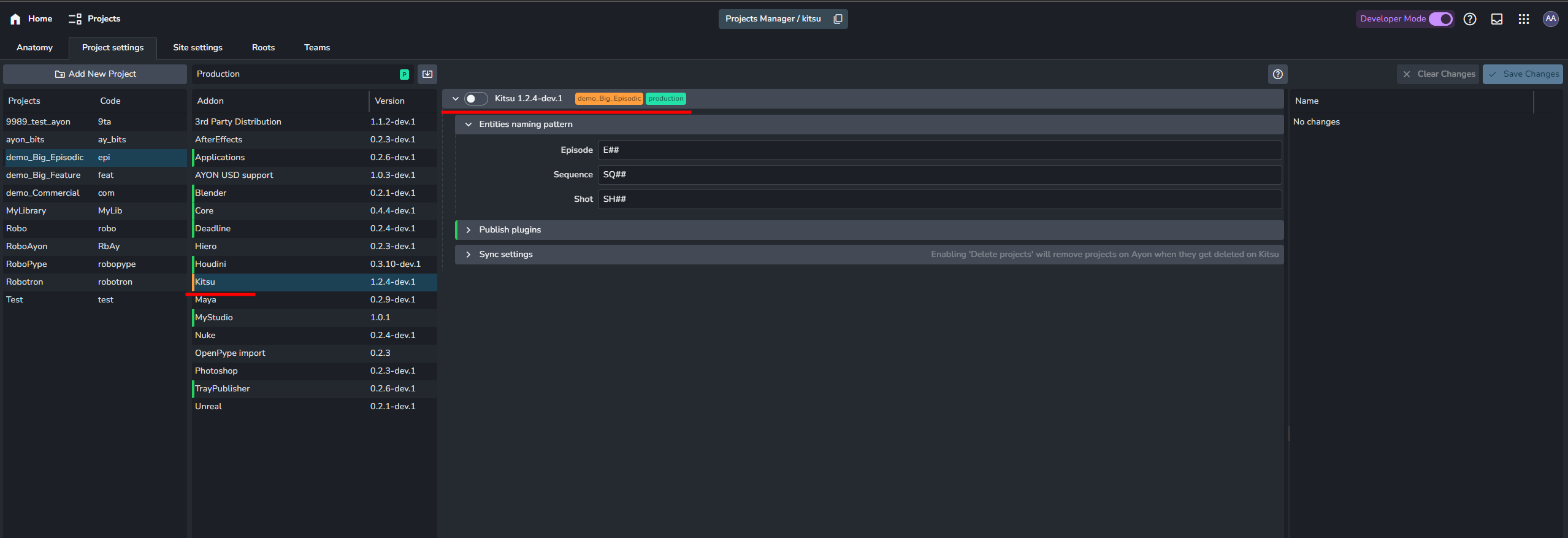Select the Core addon
Viewport: 1568px width, 538px height.
315,211
